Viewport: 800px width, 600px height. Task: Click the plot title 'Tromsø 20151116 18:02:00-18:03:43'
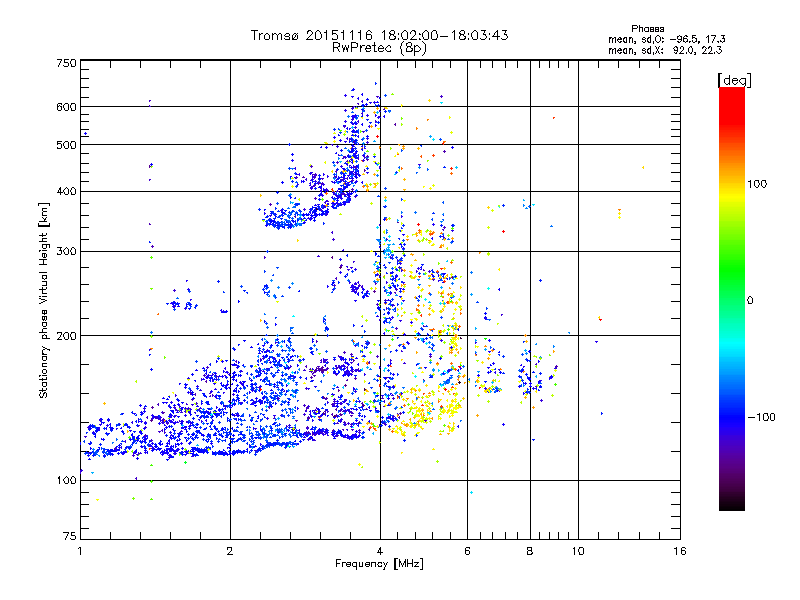(x=379, y=35)
